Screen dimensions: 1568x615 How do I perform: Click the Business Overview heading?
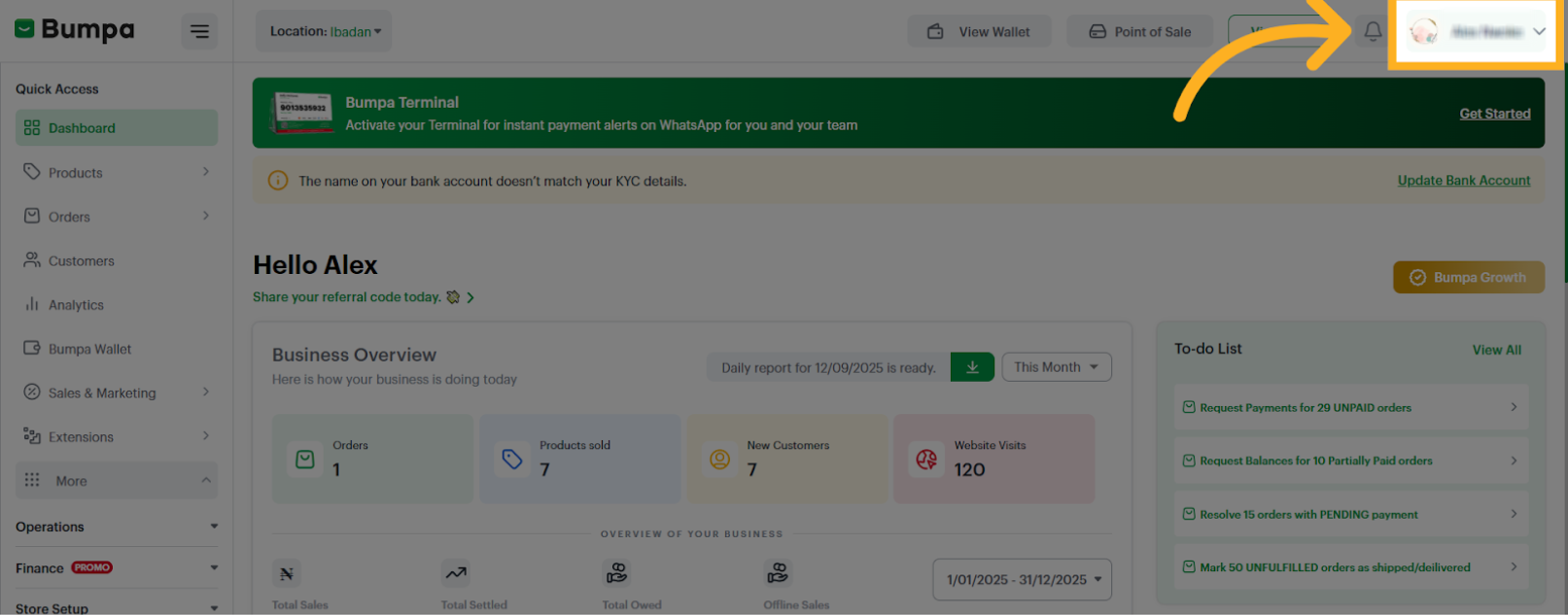pyautogui.click(x=354, y=355)
